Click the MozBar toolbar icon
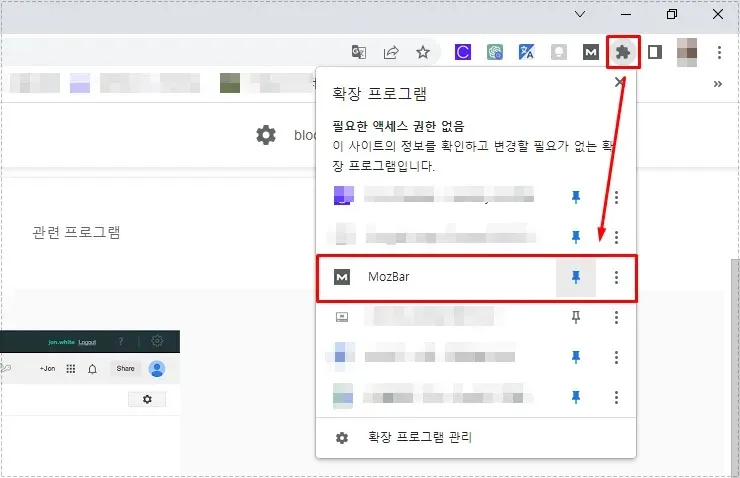This screenshot has width=740, height=478. (x=590, y=52)
